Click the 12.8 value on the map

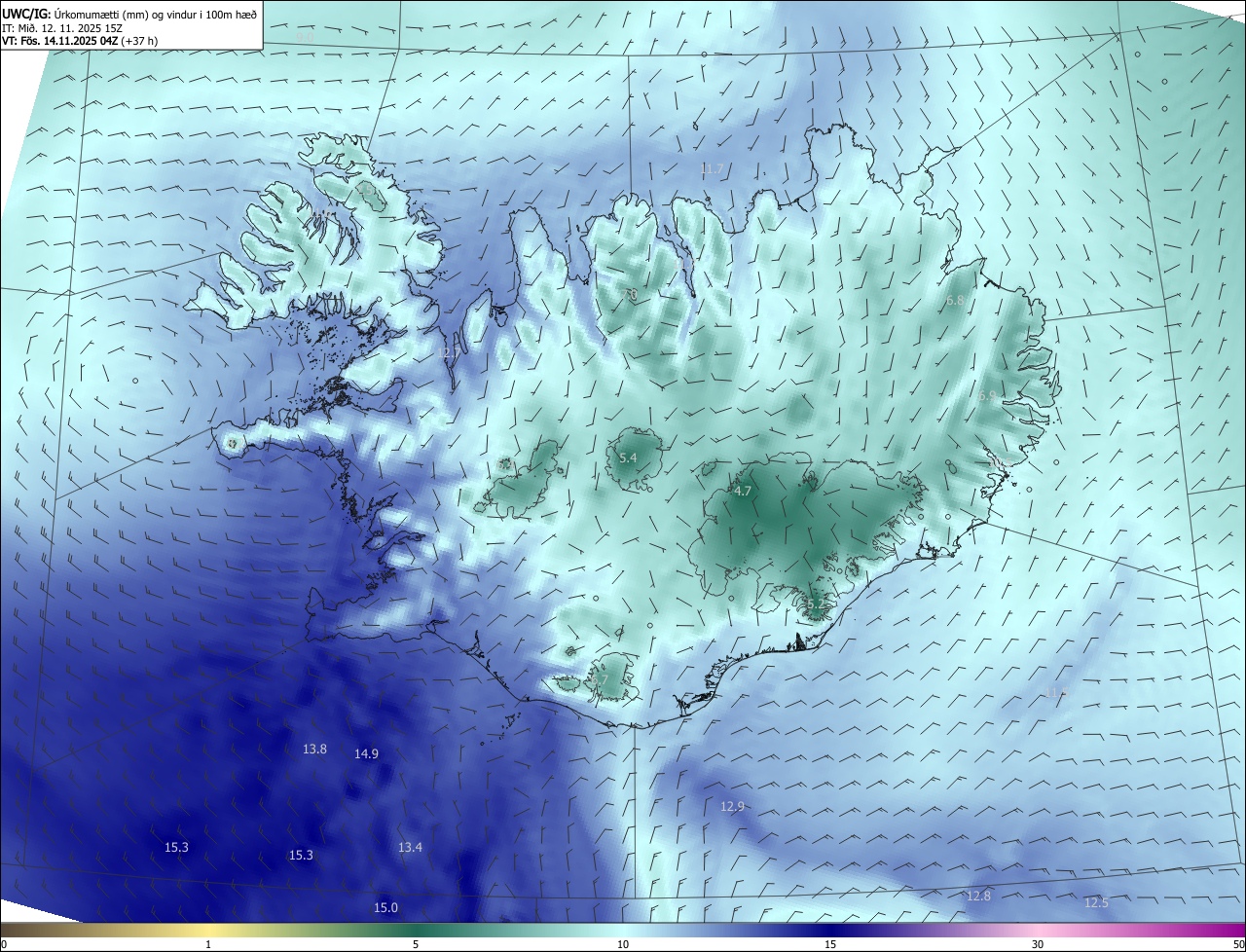tap(978, 897)
